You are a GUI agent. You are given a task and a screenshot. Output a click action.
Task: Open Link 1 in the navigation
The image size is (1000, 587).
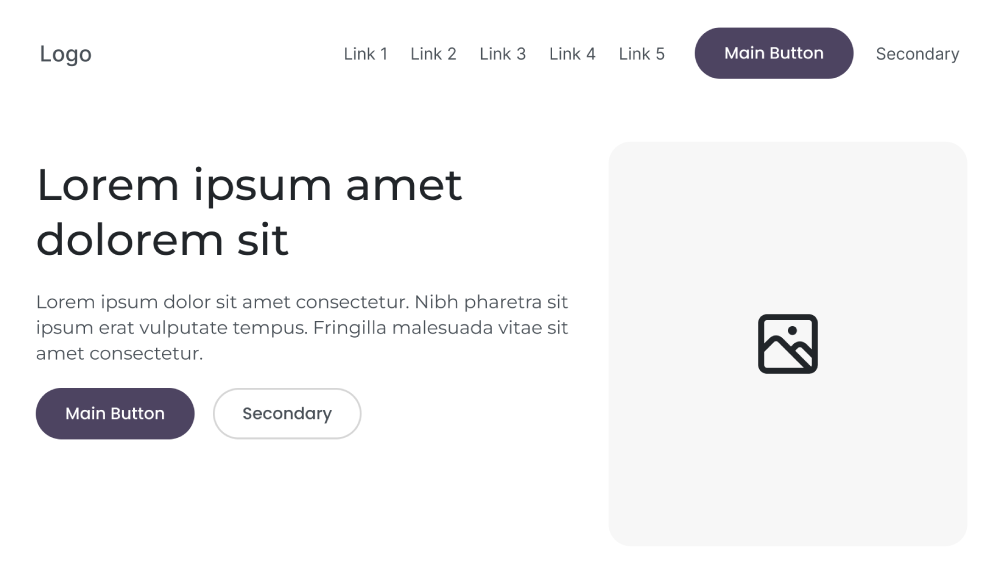click(365, 54)
